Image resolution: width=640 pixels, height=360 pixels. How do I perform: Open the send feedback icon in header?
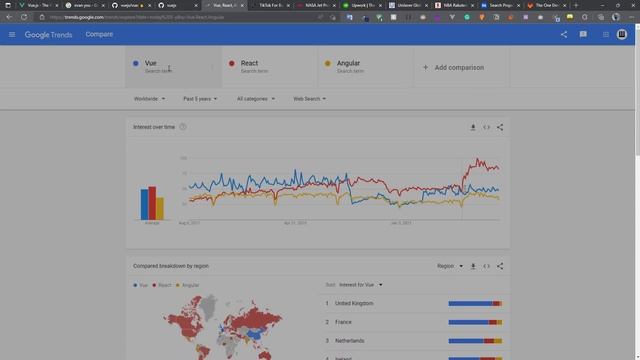click(x=583, y=35)
